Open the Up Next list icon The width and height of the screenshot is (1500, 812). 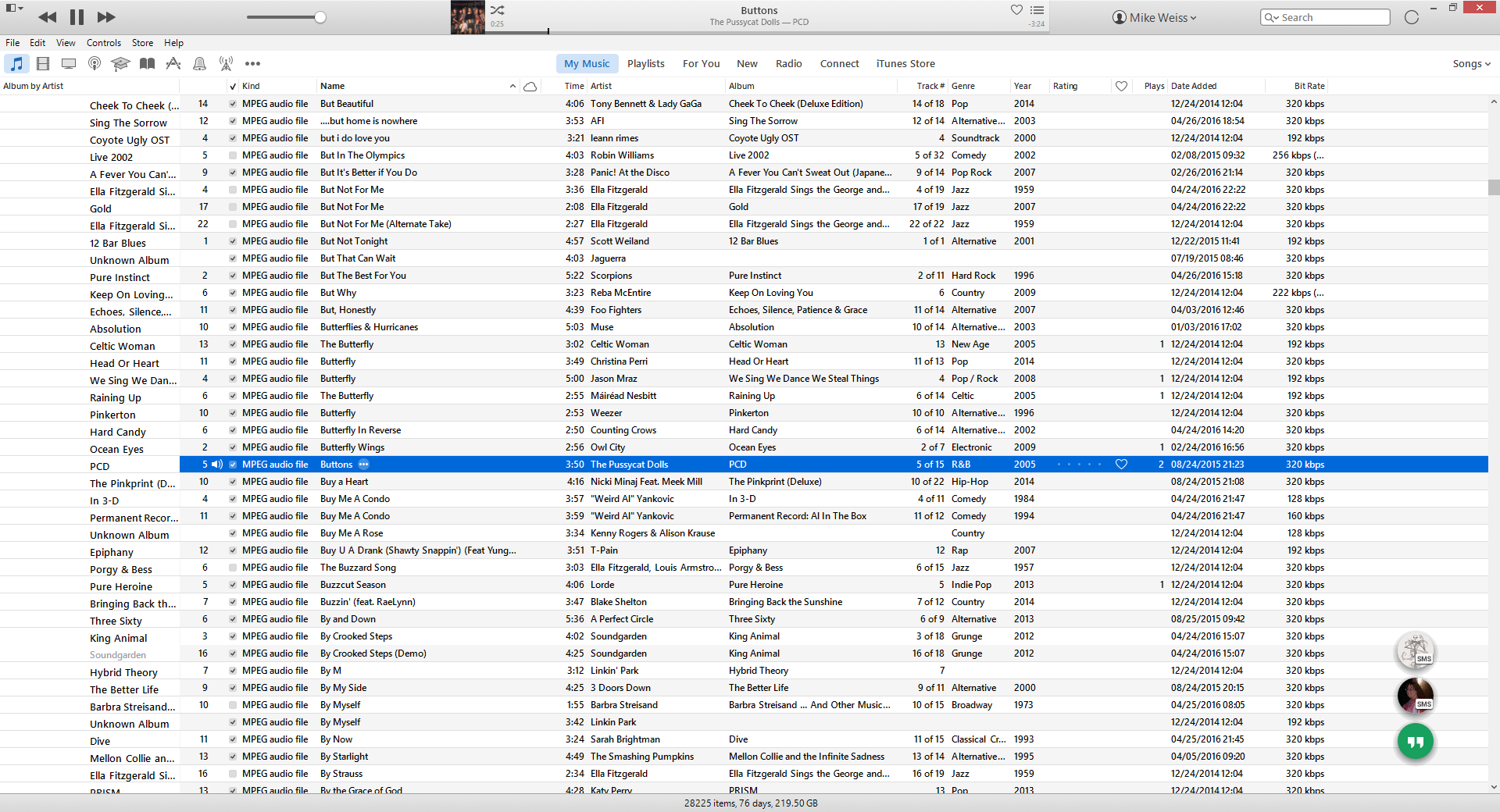coord(1037,10)
